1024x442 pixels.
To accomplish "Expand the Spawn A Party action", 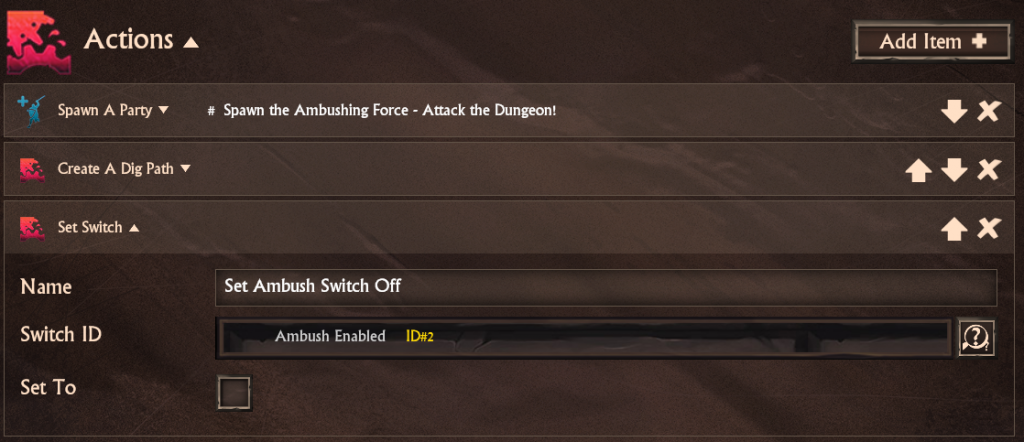I will (113, 110).
